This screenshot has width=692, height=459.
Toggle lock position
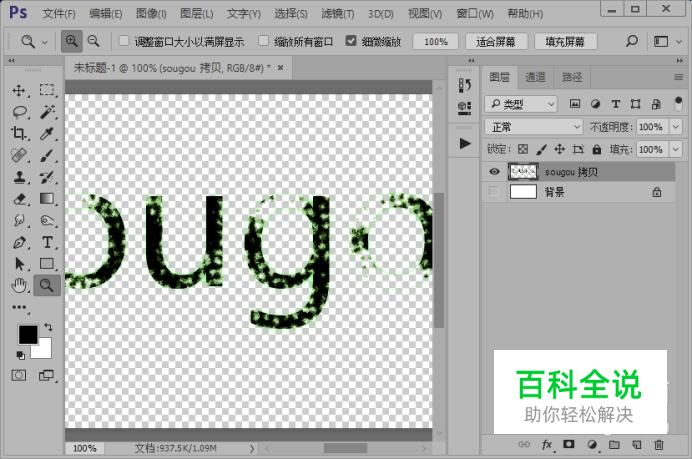tap(560, 150)
